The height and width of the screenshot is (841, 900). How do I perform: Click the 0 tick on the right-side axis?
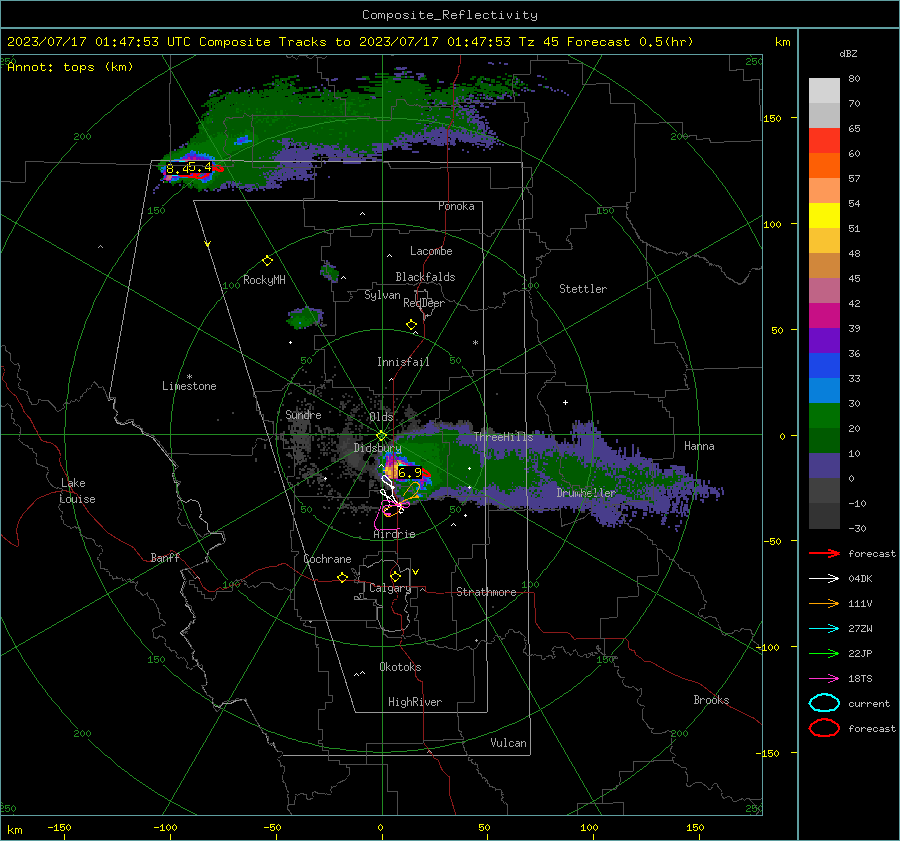coord(782,436)
